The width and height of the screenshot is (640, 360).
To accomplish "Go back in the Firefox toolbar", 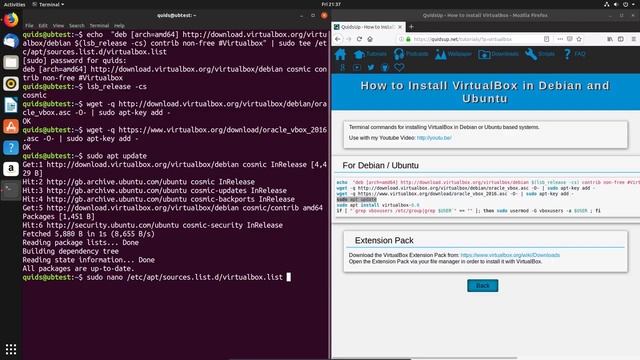I will (338, 39).
